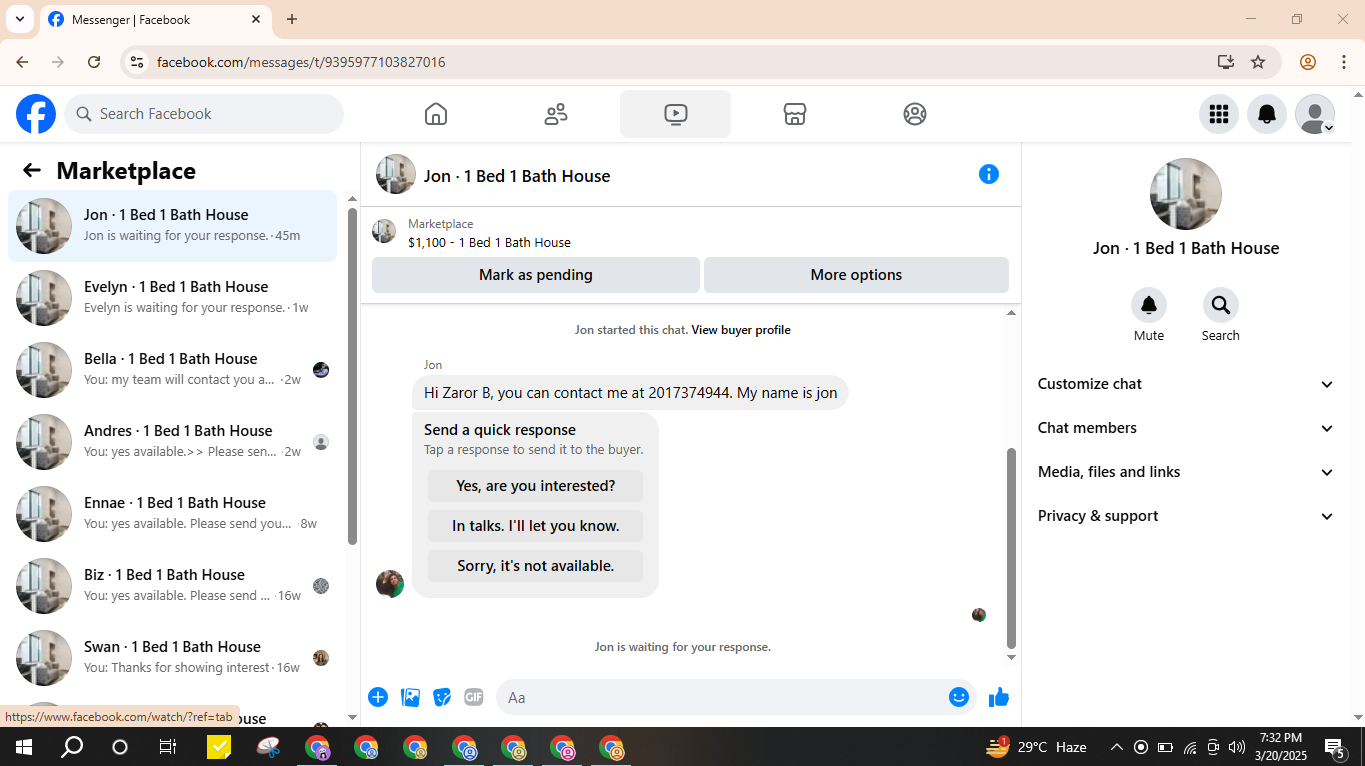The height and width of the screenshot is (766, 1365).
Task: Open Andres conversation in chat list
Action: [x=173, y=442]
